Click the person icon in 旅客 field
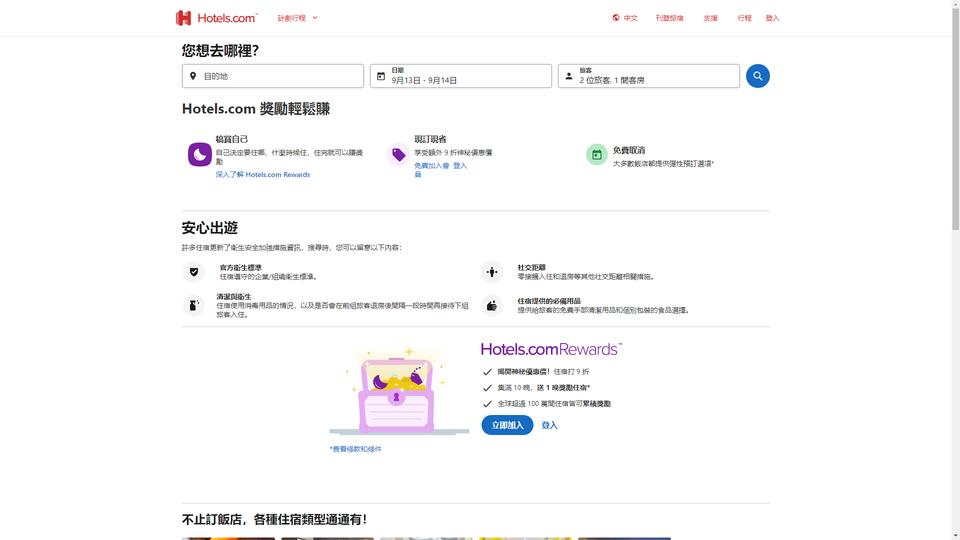Screen dimensions: 960x540 point(569,76)
